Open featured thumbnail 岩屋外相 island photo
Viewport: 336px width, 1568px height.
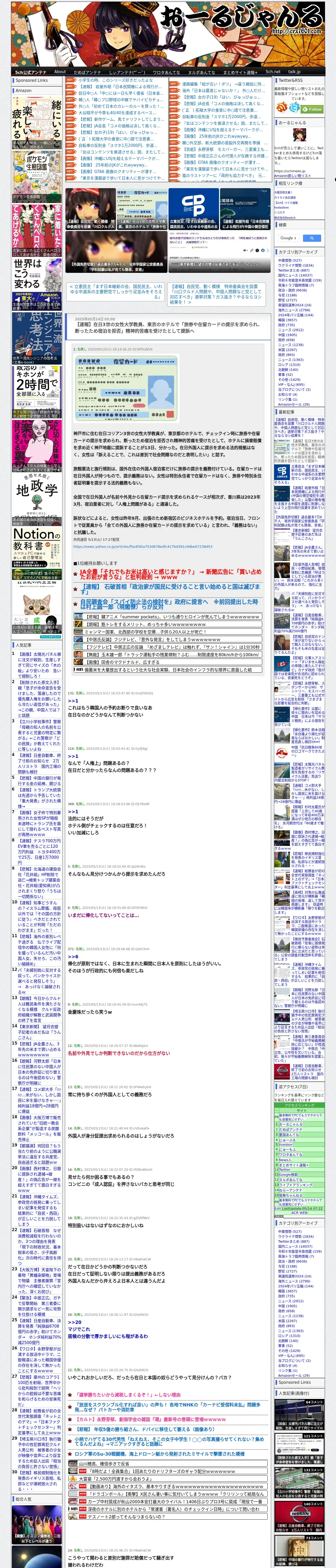click(245, 208)
